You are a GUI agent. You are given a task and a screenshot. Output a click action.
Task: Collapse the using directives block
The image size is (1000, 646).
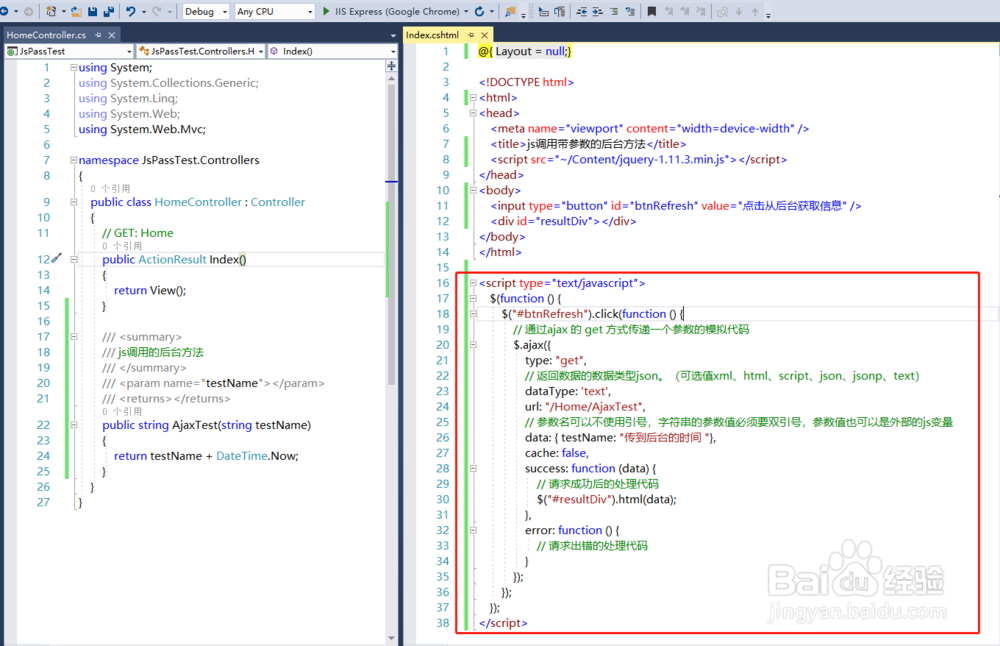(x=73, y=67)
